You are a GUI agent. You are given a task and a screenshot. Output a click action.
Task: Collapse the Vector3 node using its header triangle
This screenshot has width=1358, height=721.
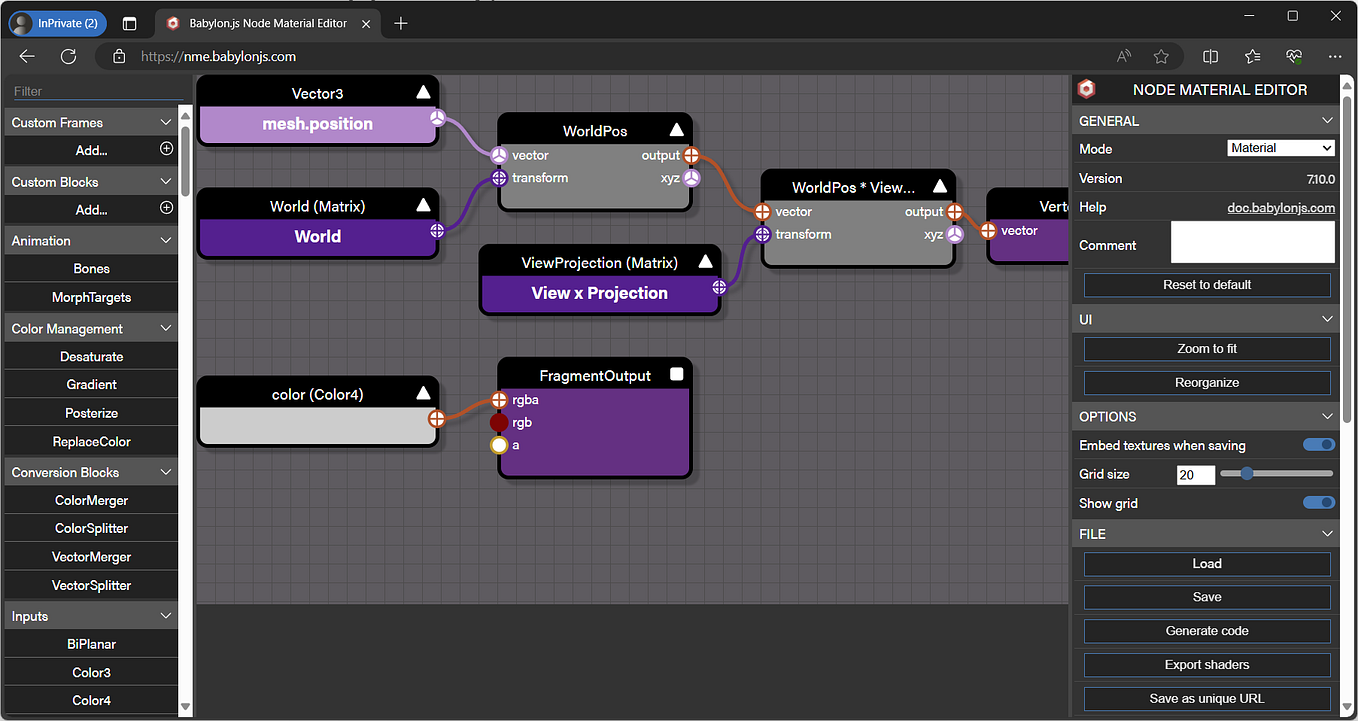424,92
